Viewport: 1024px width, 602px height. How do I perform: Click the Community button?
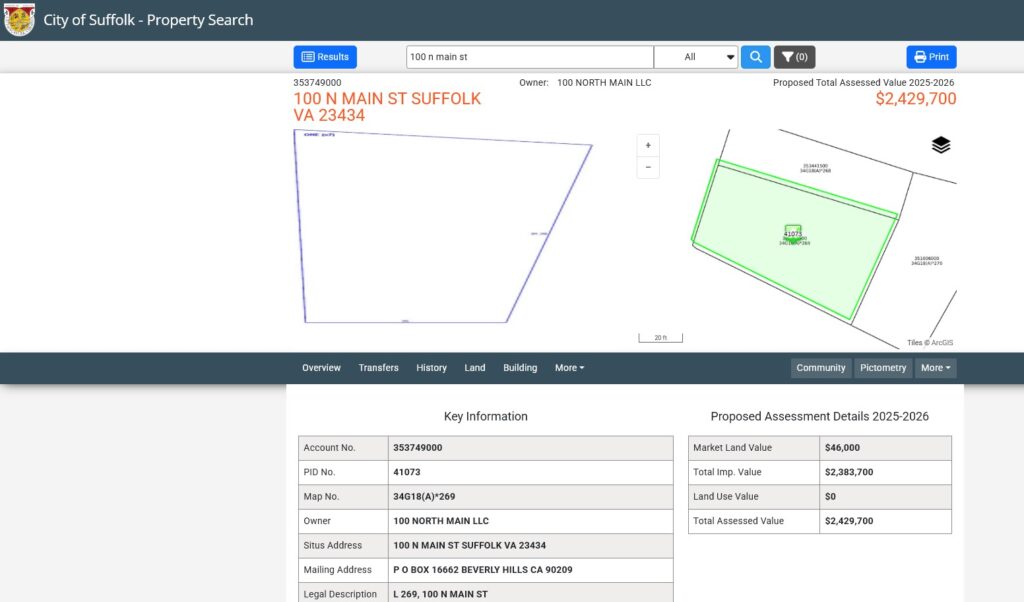coord(821,368)
